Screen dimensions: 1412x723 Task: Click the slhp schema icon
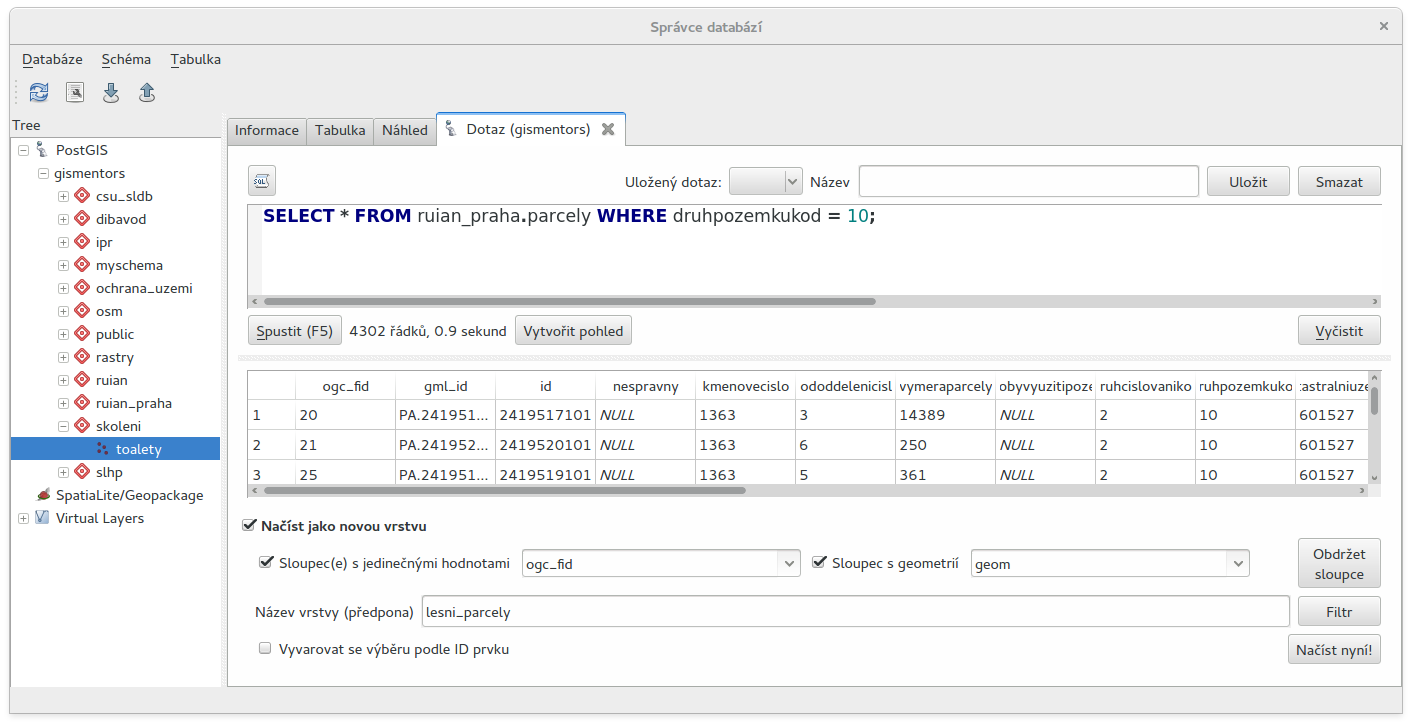tap(82, 472)
